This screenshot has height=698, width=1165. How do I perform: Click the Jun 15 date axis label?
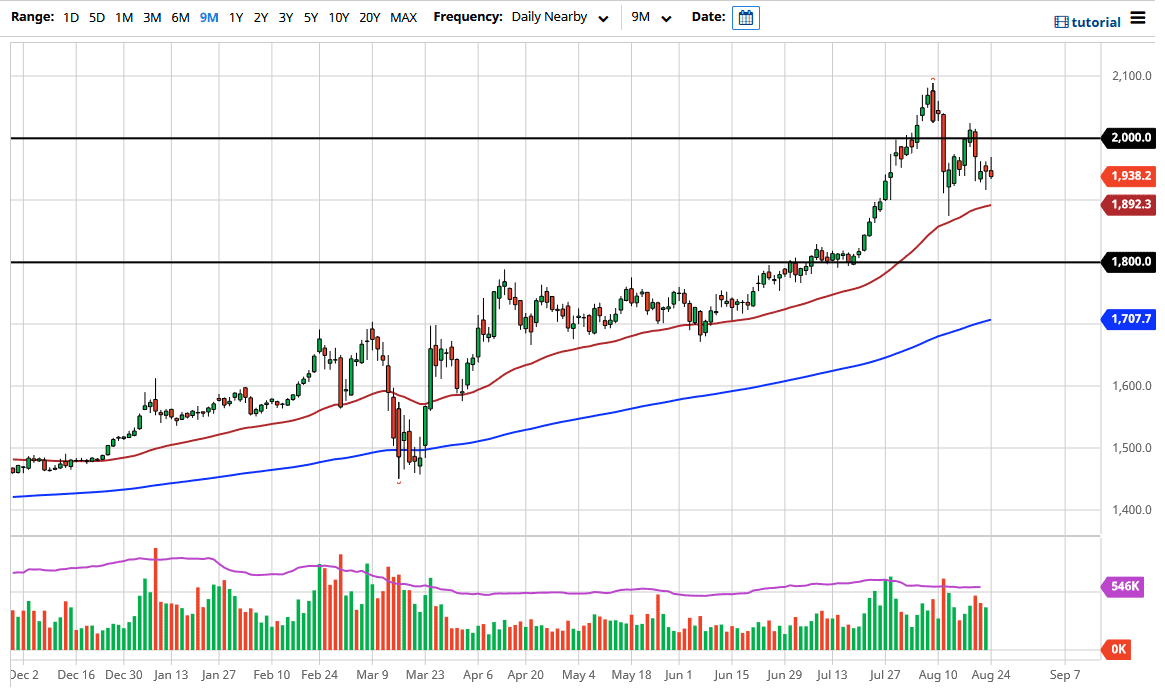(x=732, y=675)
